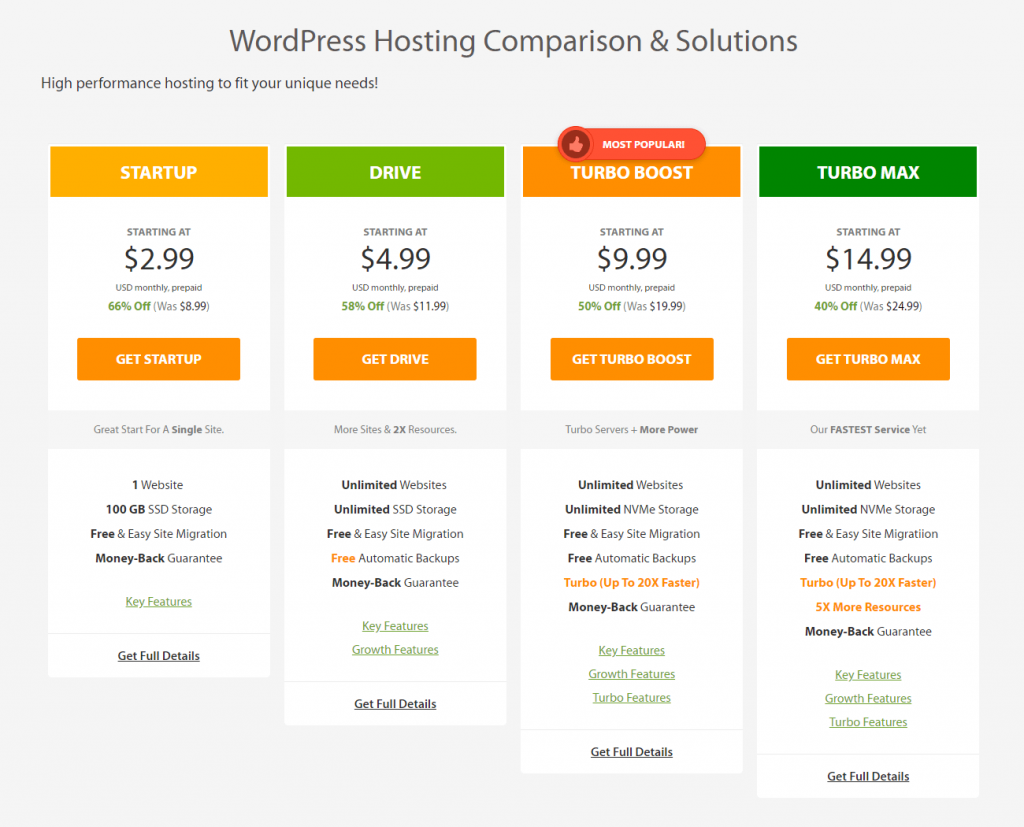Open Get Full Details for Startup plan
The image size is (1024, 827).
159,656
